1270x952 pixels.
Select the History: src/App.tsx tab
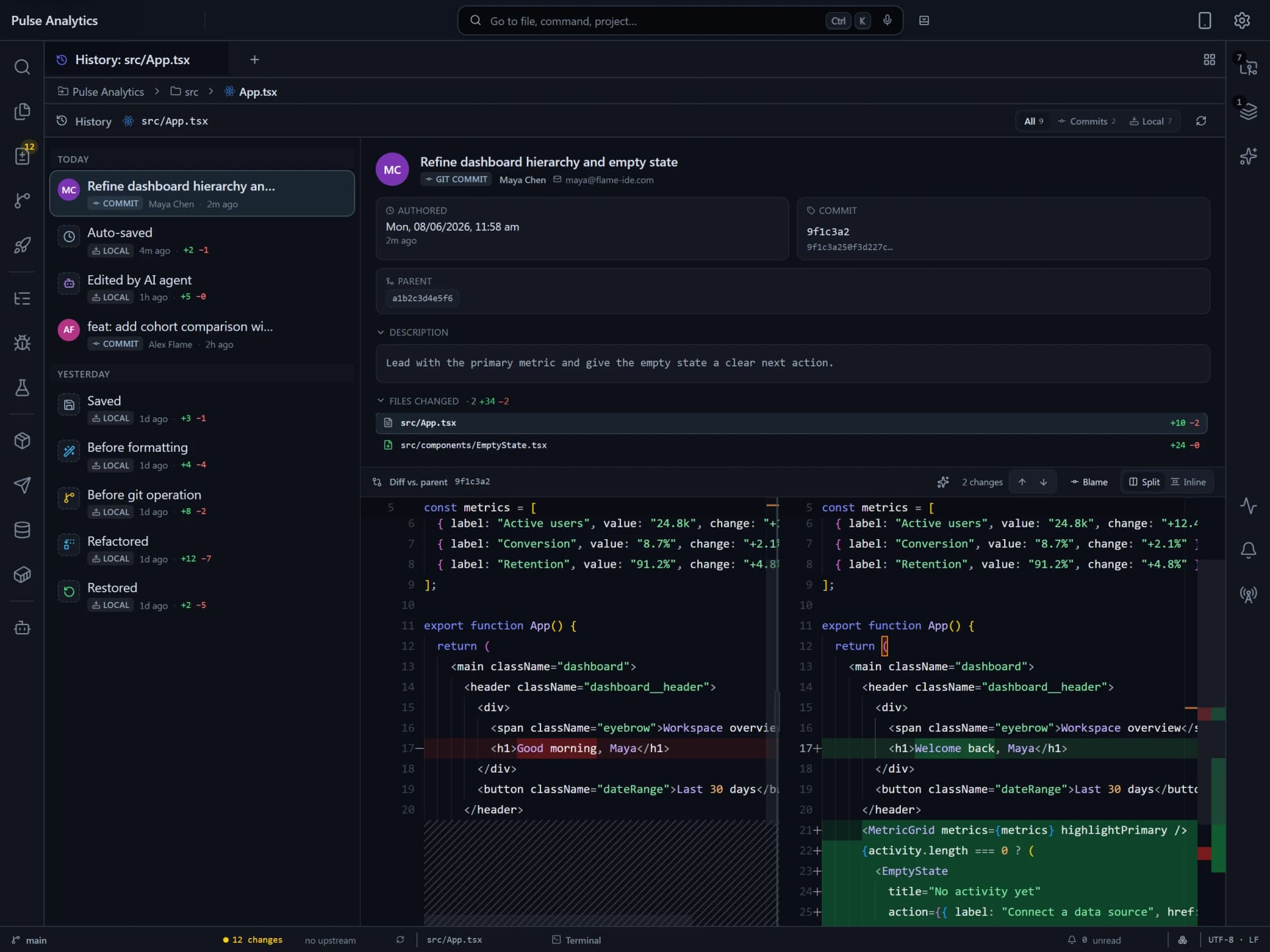pos(137,60)
